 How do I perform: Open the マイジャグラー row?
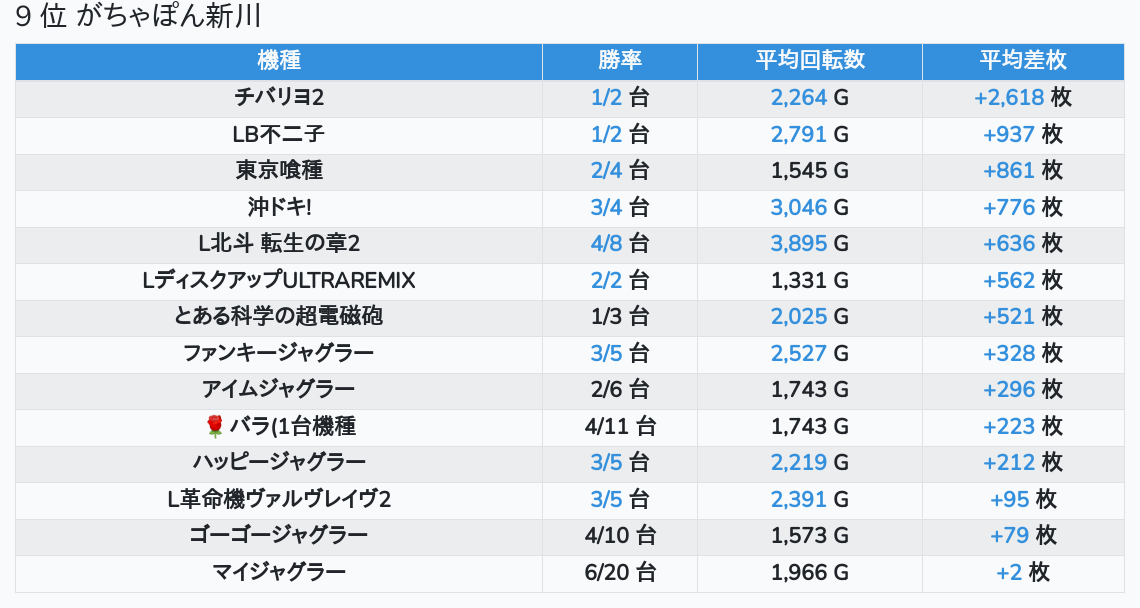pos(279,573)
